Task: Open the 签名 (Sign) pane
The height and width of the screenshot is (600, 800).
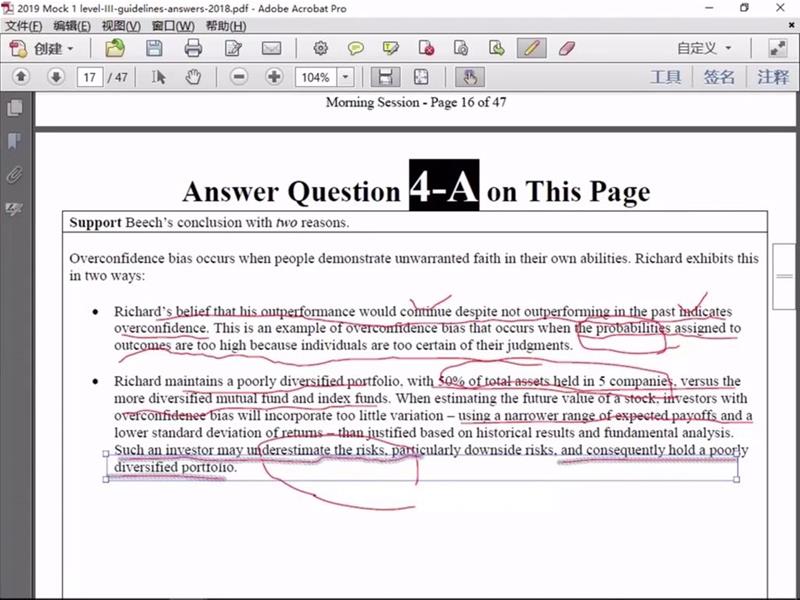Action: 719,77
